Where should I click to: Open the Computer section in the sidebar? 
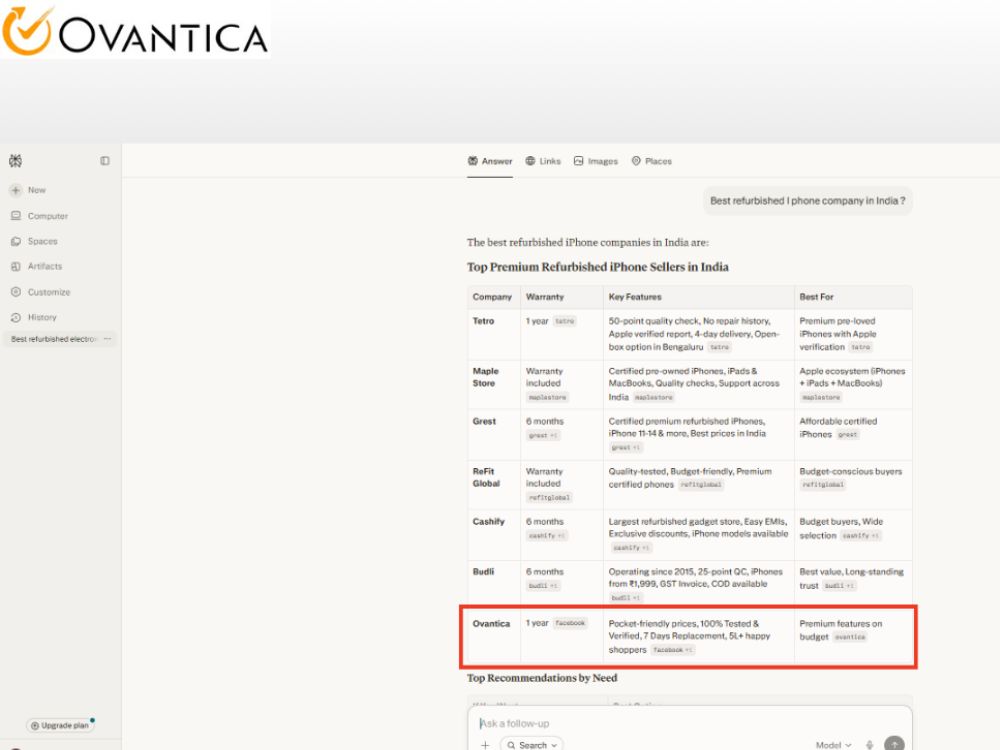(x=40, y=216)
